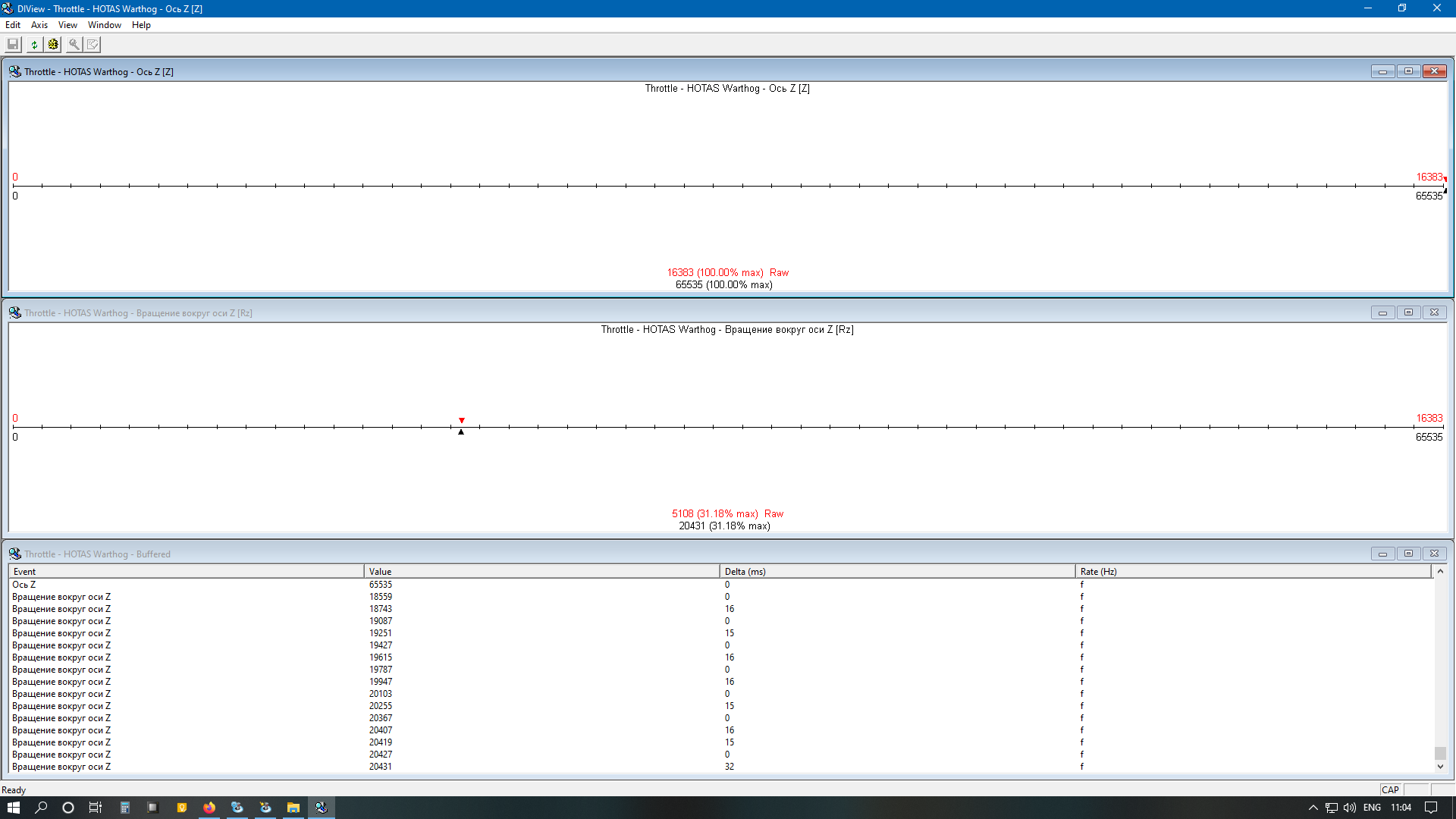
Task: Open the Edit menu
Action: pos(13,25)
